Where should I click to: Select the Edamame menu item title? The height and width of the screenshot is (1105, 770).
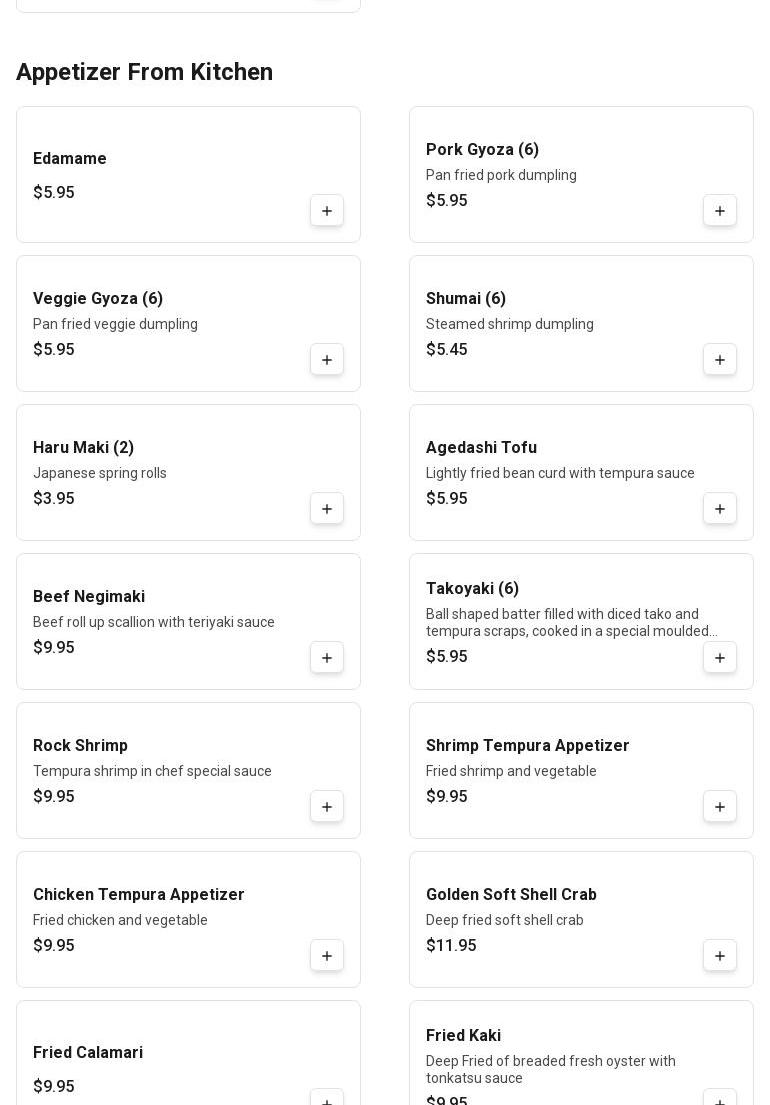[x=70, y=159]
